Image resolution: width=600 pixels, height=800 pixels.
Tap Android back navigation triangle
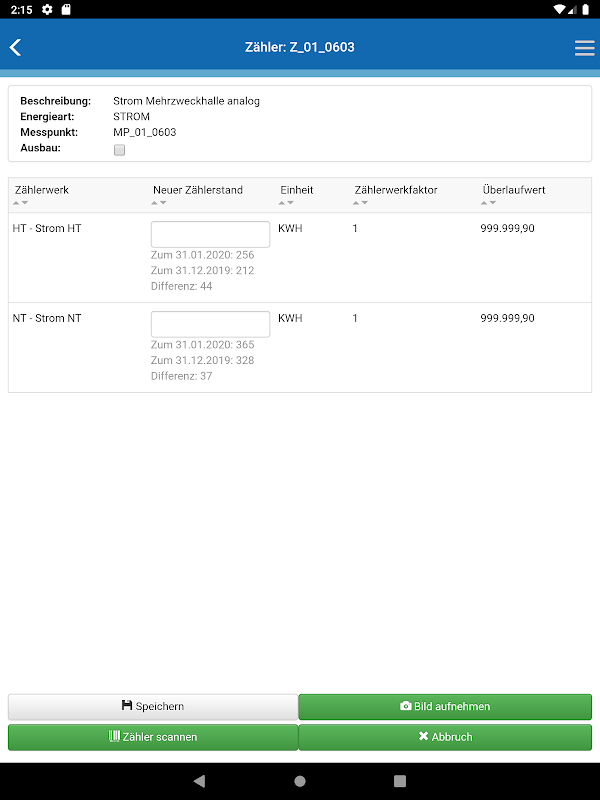[x=199, y=781]
